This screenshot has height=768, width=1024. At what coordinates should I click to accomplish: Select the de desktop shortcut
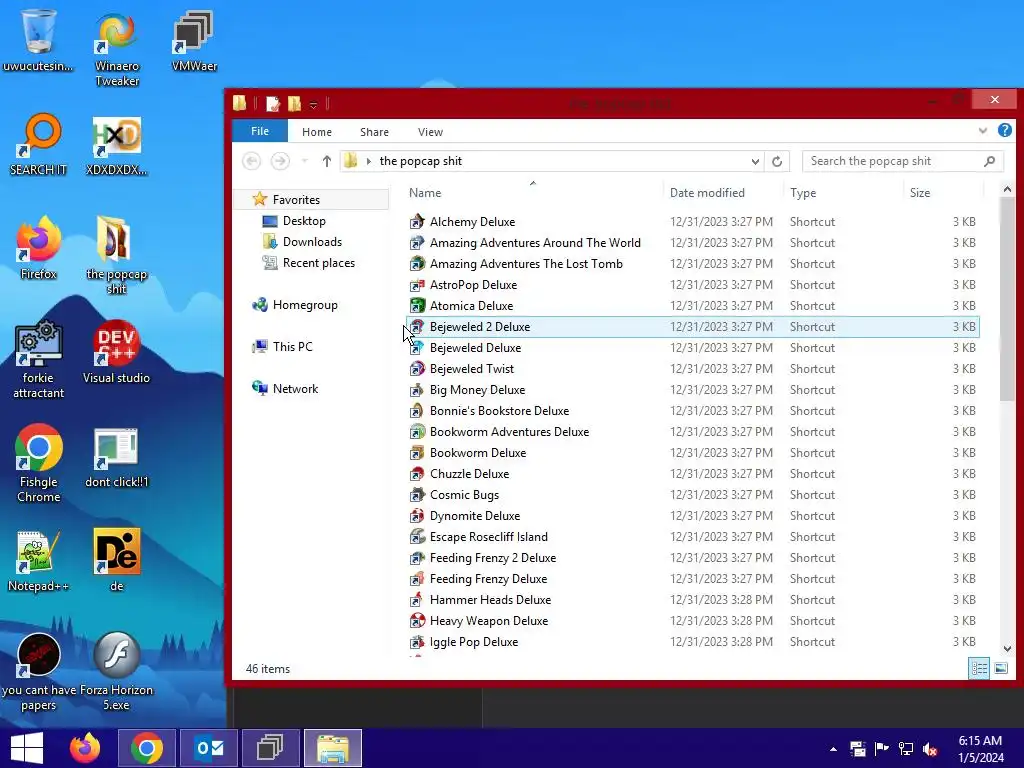click(116, 560)
